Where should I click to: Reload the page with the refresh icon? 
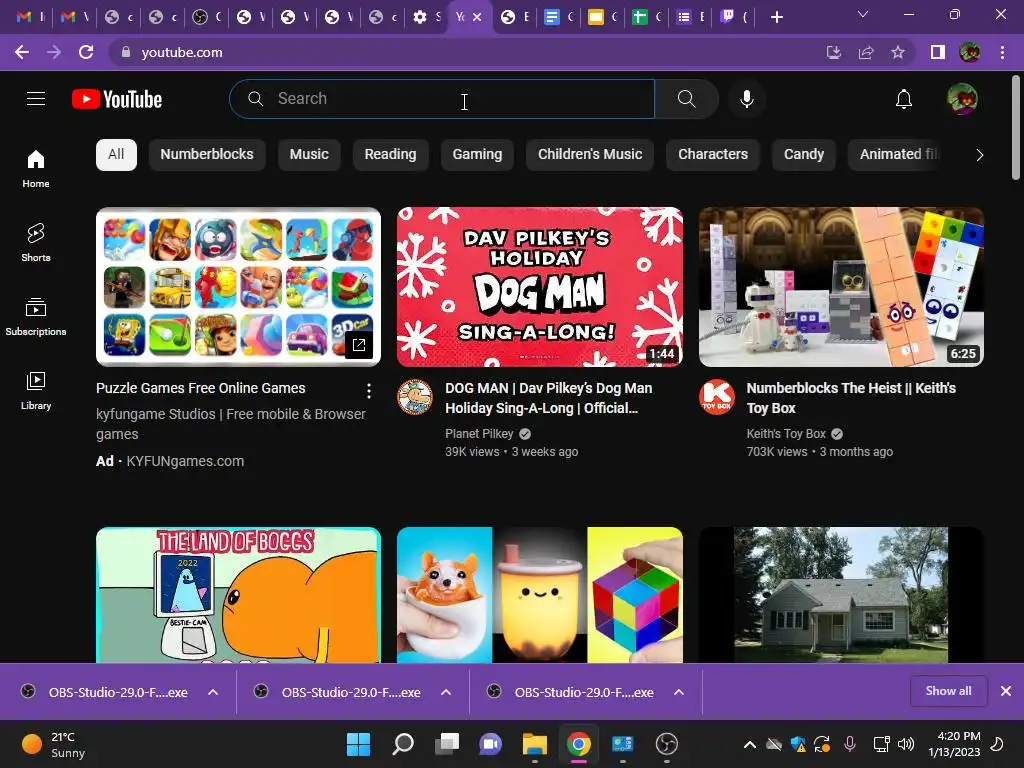tap(86, 52)
